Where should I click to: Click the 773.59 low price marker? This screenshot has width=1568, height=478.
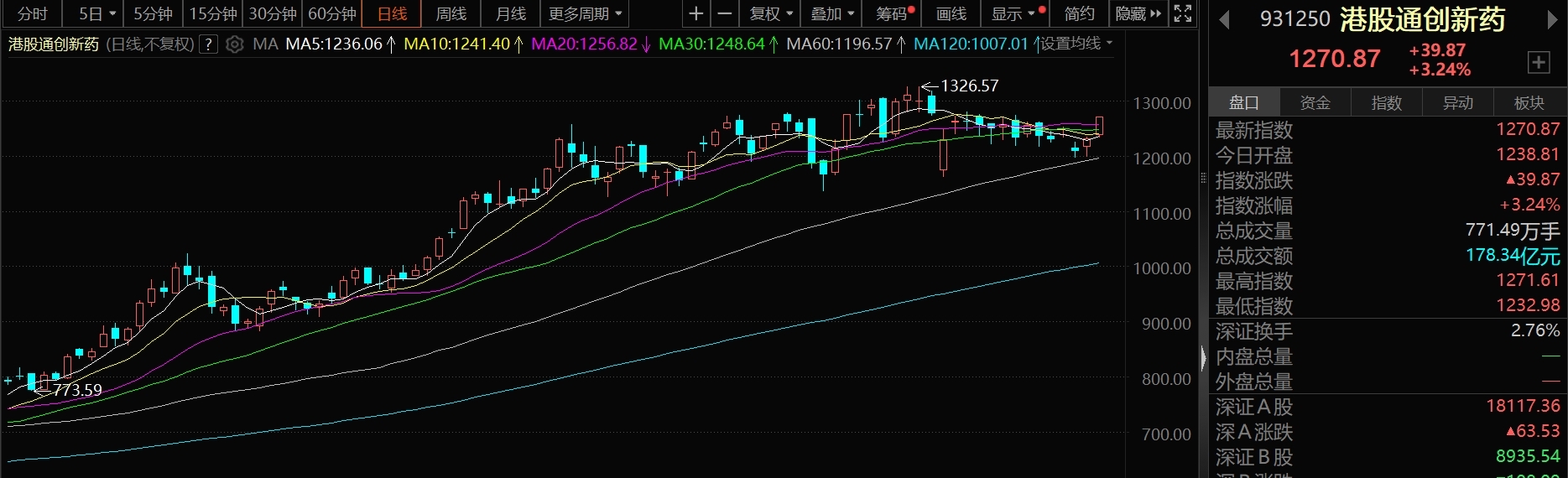click(x=77, y=390)
